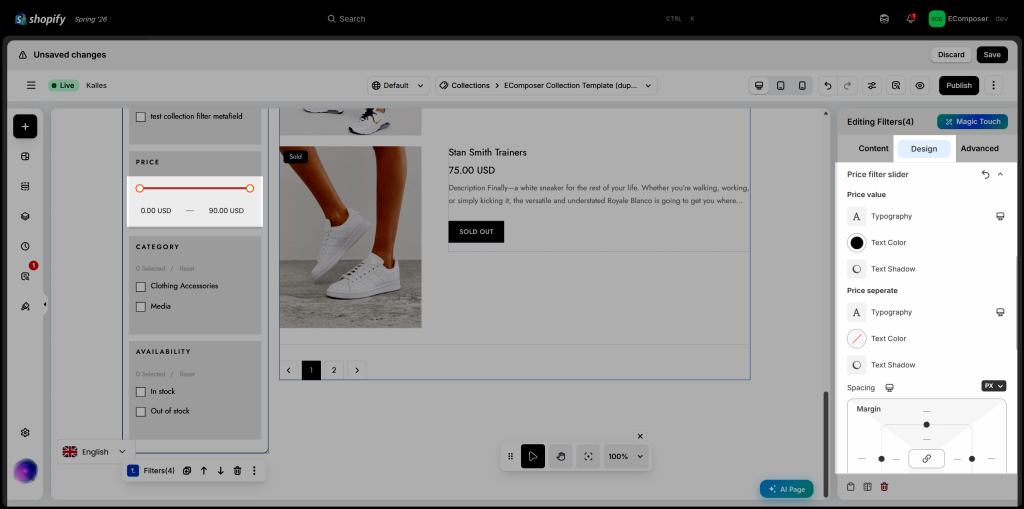Open the 100% zoom level dropdown
1024x509 pixels.
pyautogui.click(x=626, y=456)
